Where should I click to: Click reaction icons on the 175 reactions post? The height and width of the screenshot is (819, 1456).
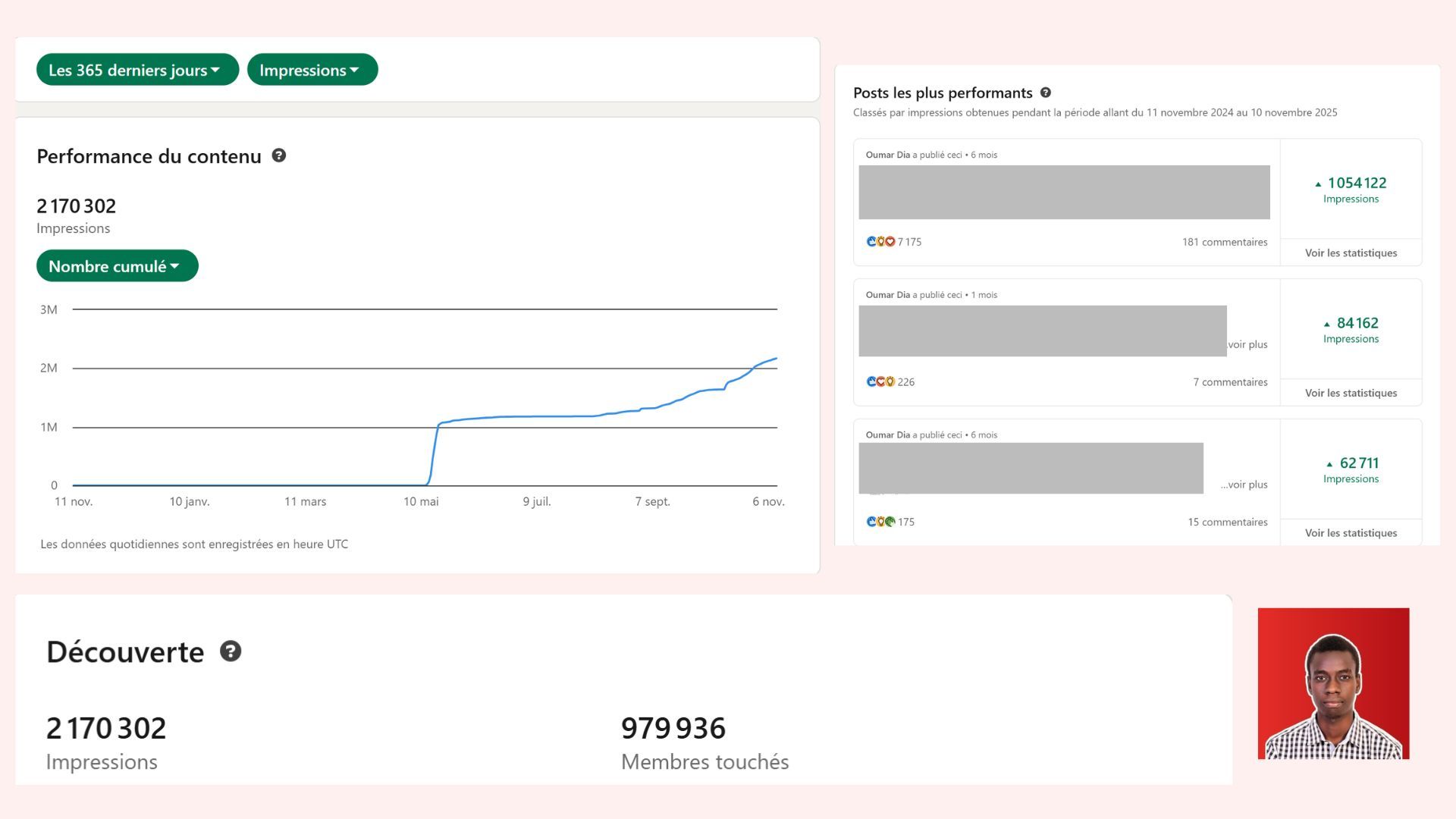880,522
